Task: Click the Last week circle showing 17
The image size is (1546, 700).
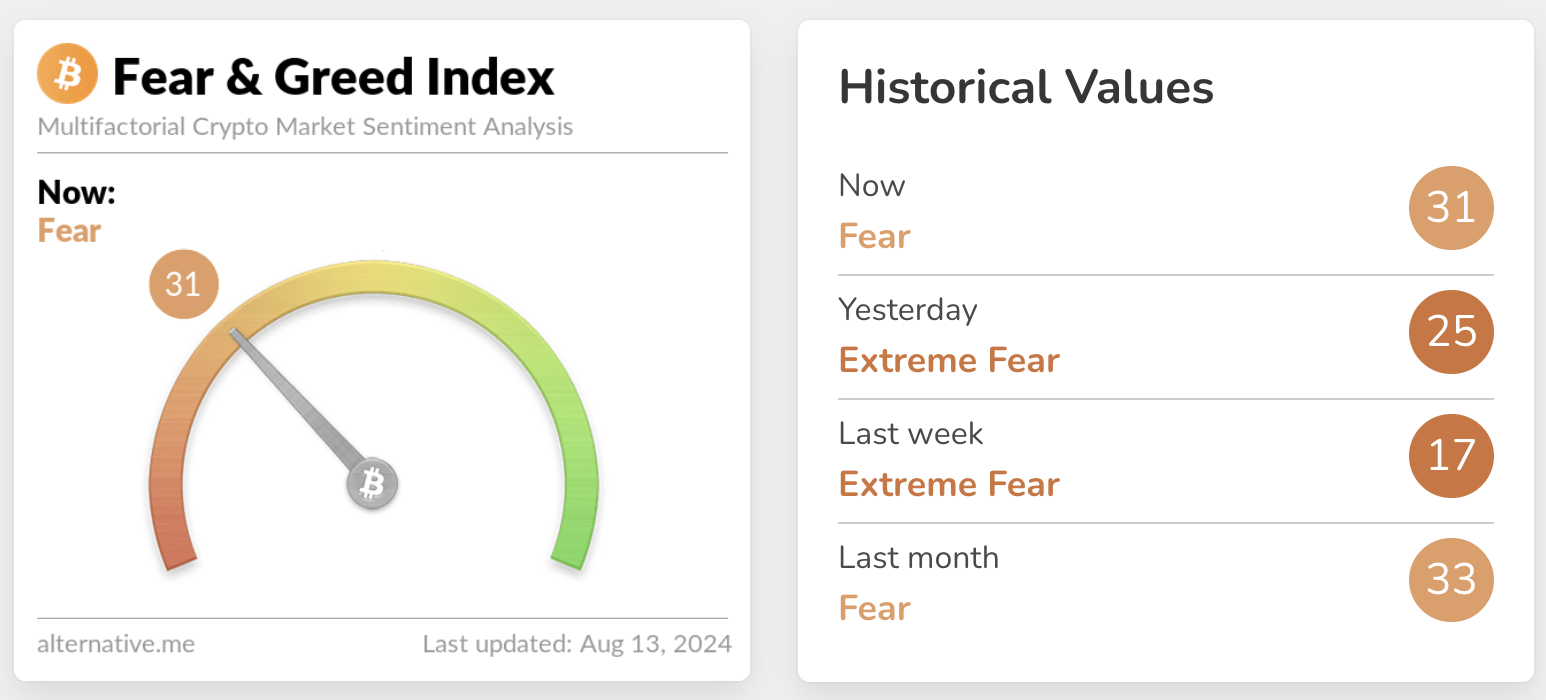Action: pos(1450,456)
